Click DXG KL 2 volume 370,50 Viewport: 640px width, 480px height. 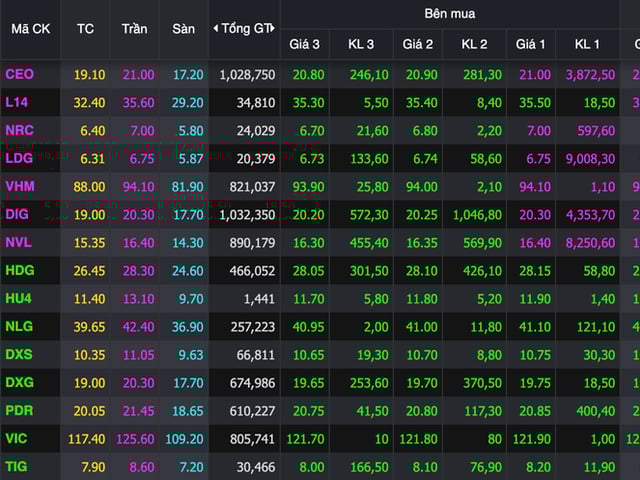482,383
